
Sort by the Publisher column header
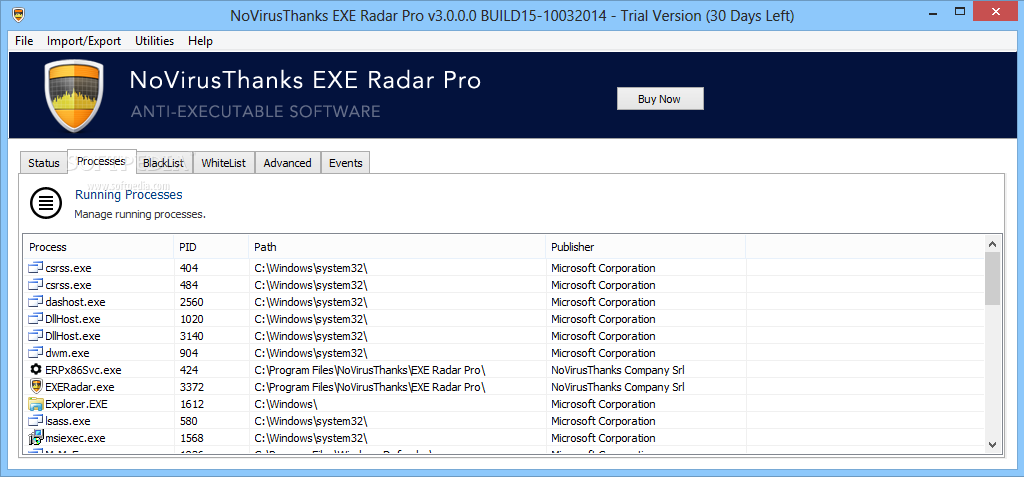pos(645,247)
